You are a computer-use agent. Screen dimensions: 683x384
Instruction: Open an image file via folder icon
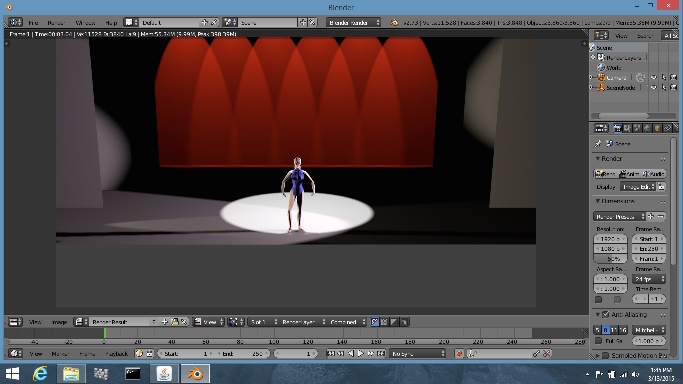pyautogui.click(x=175, y=322)
